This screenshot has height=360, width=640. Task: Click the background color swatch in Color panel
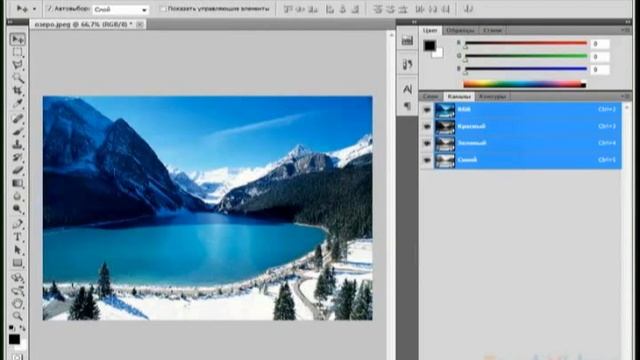[439, 54]
